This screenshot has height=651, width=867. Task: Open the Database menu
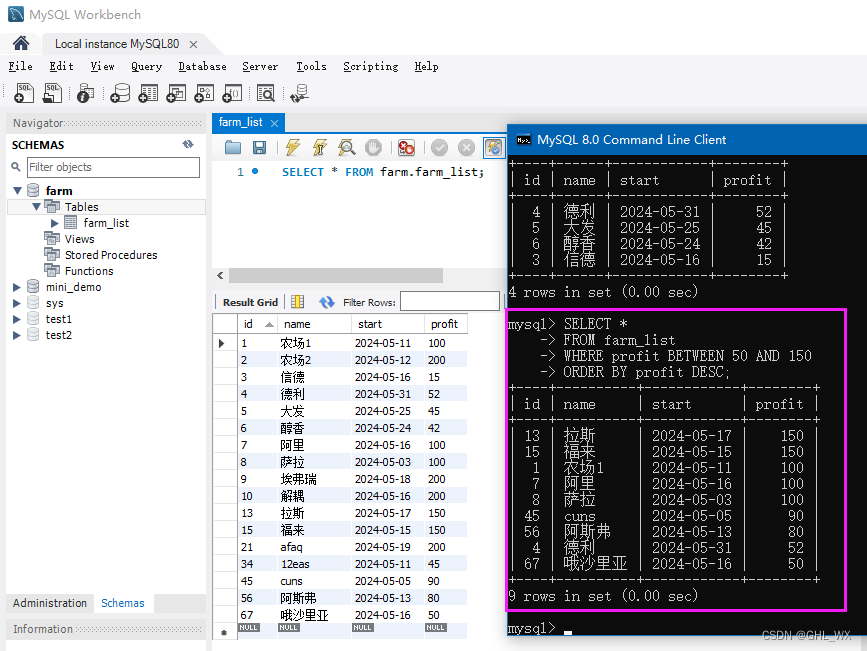coord(202,66)
